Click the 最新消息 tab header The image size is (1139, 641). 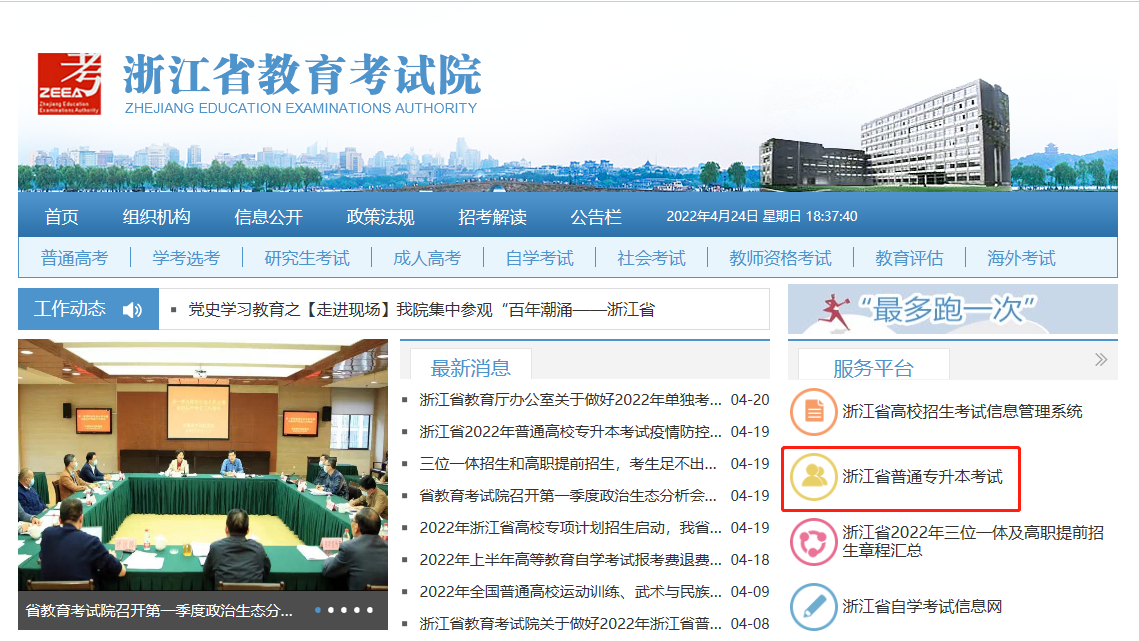click(470, 367)
